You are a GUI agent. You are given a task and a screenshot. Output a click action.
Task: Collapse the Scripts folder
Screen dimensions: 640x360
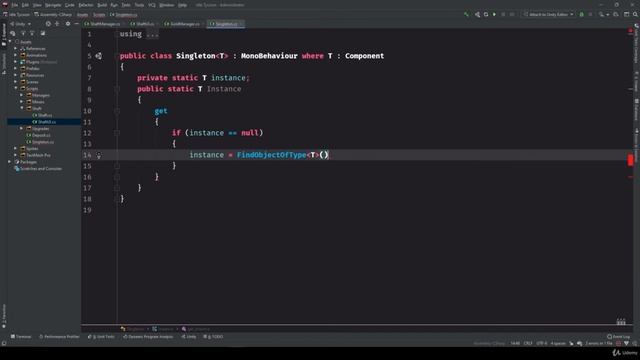(16, 89)
